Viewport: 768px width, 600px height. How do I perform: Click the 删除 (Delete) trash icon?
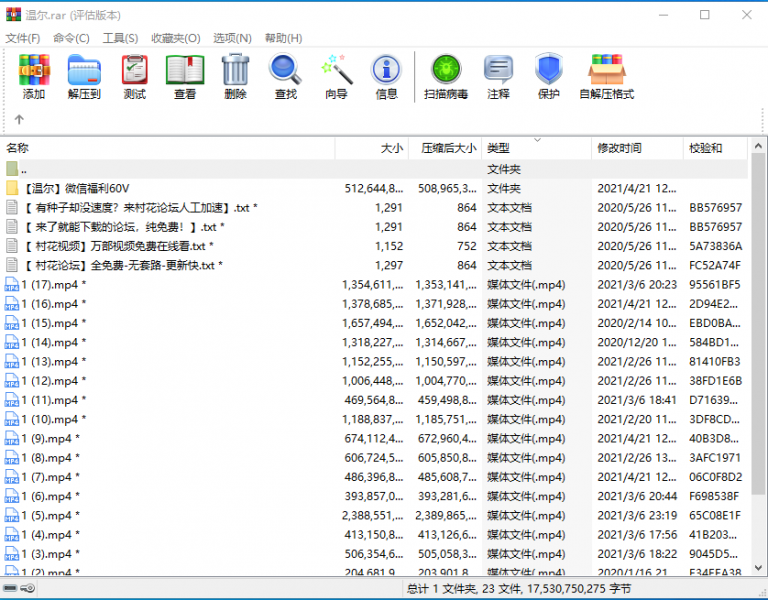click(235, 76)
